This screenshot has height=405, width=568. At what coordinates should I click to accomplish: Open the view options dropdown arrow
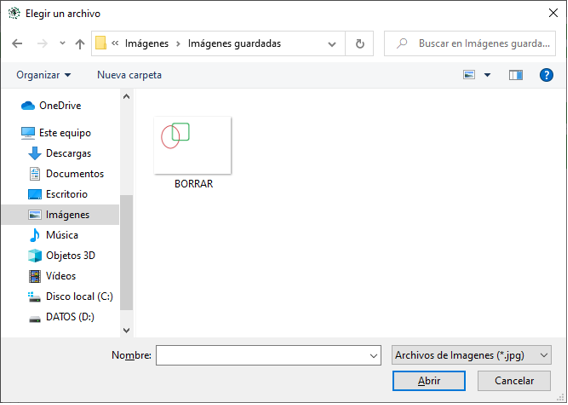pos(487,75)
